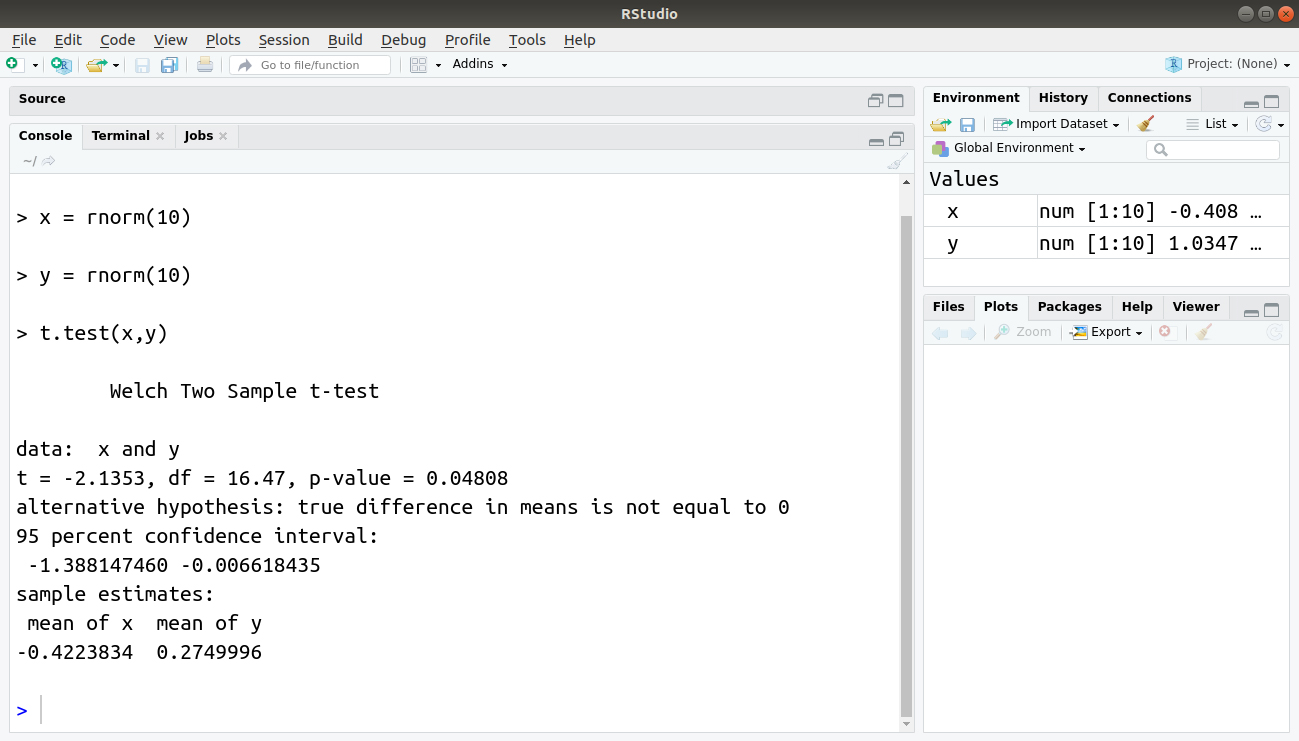Clear console with the broom icon
1299x741 pixels.
pyautogui.click(x=895, y=161)
